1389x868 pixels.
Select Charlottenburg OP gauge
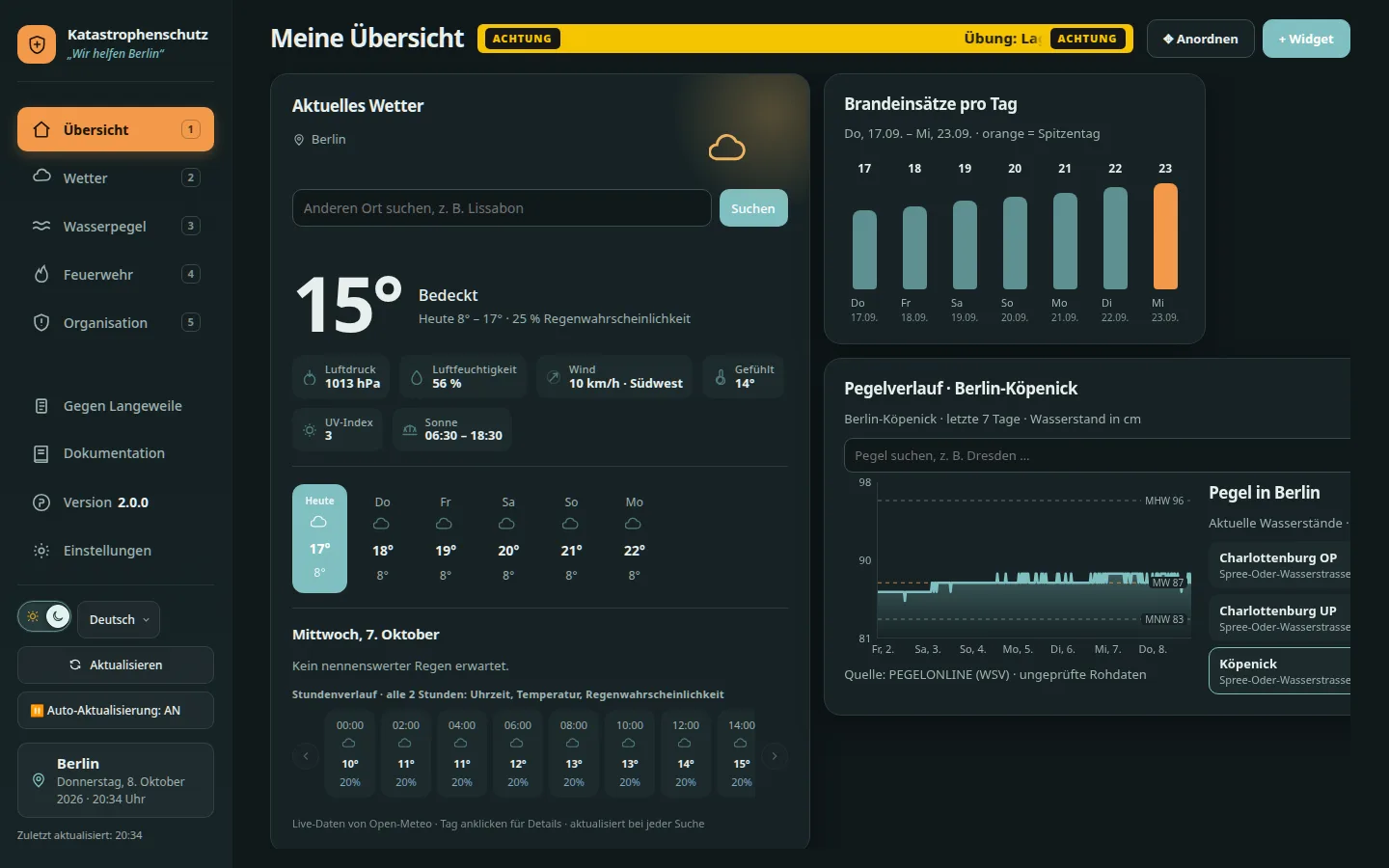pyautogui.click(x=1279, y=565)
